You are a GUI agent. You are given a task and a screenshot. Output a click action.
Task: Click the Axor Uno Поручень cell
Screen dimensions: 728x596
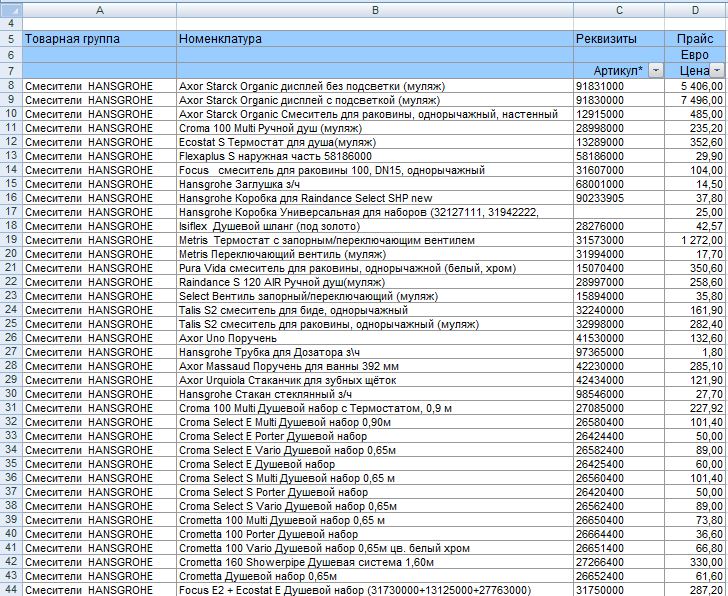pyautogui.click(x=375, y=338)
